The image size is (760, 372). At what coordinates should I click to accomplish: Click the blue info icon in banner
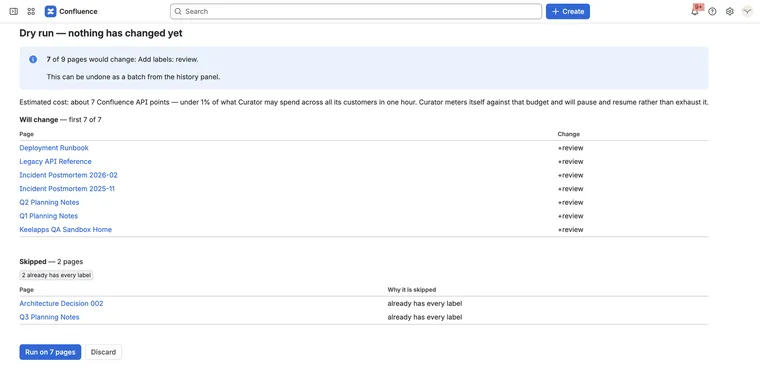[33, 59]
